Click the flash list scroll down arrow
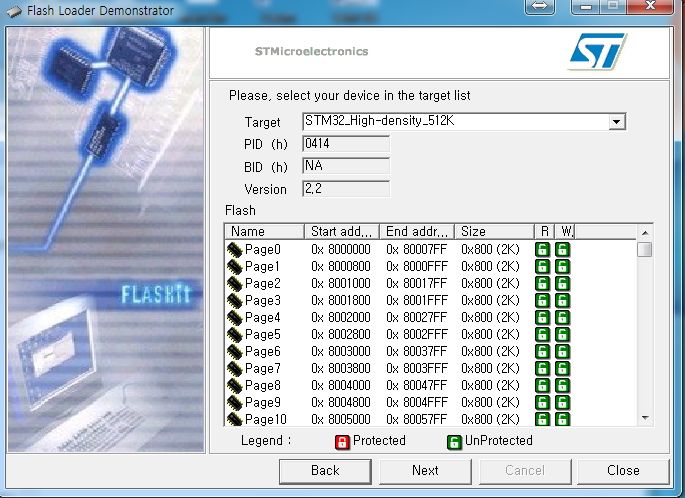The width and height of the screenshot is (685, 498). [x=645, y=418]
